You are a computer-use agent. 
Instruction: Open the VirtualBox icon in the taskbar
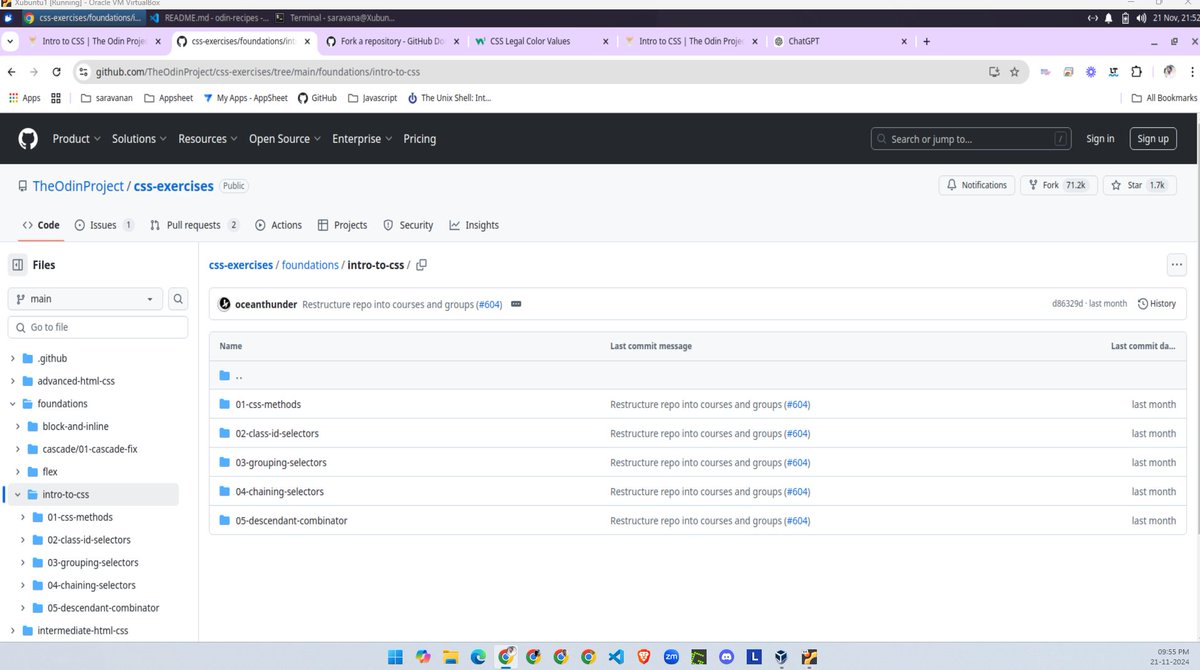pyautogui.click(x=780, y=657)
